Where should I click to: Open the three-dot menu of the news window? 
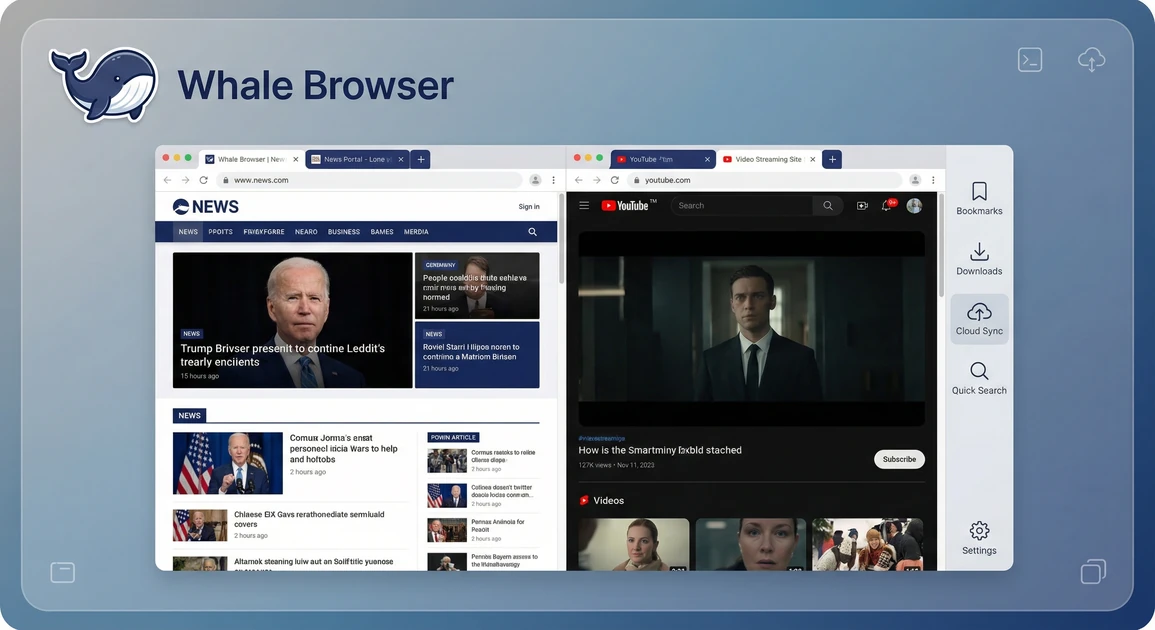pyautogui.click(x=553, y=180)
